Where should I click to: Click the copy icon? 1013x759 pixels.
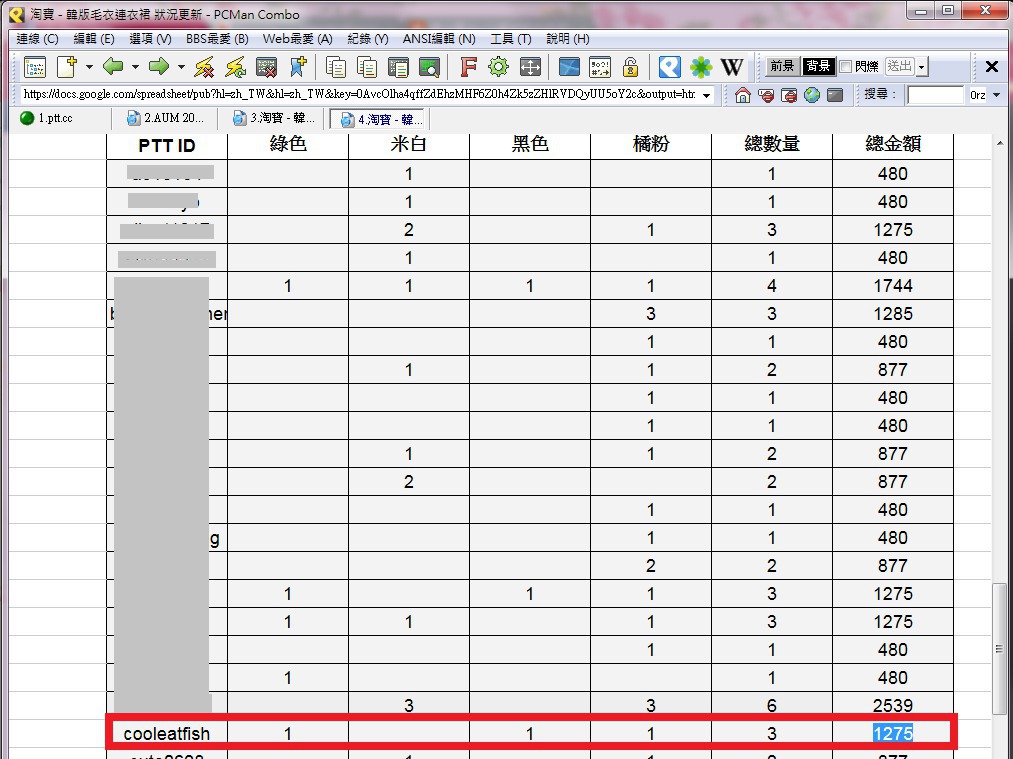[x=336, y=67]
